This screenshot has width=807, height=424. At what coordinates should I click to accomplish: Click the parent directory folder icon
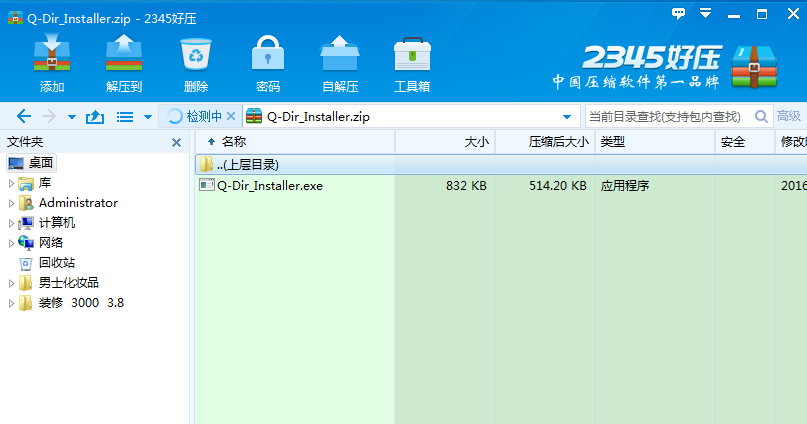206,164
